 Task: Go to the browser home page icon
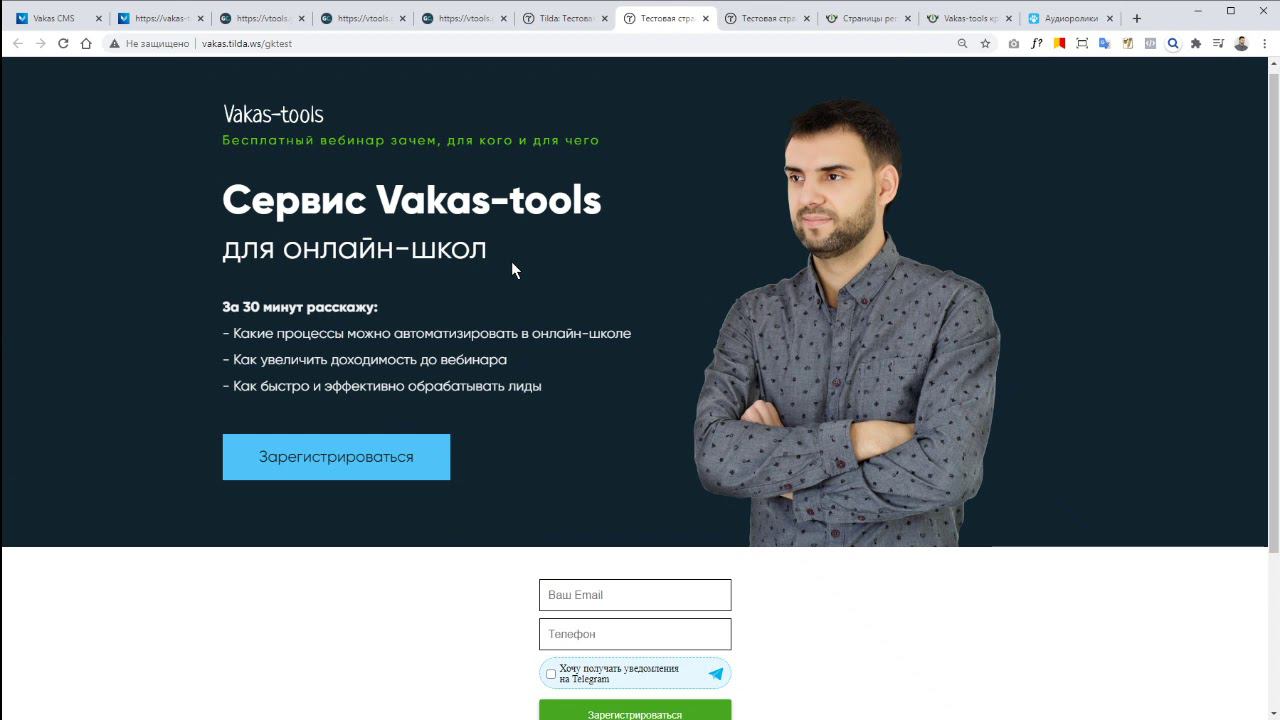86,43
